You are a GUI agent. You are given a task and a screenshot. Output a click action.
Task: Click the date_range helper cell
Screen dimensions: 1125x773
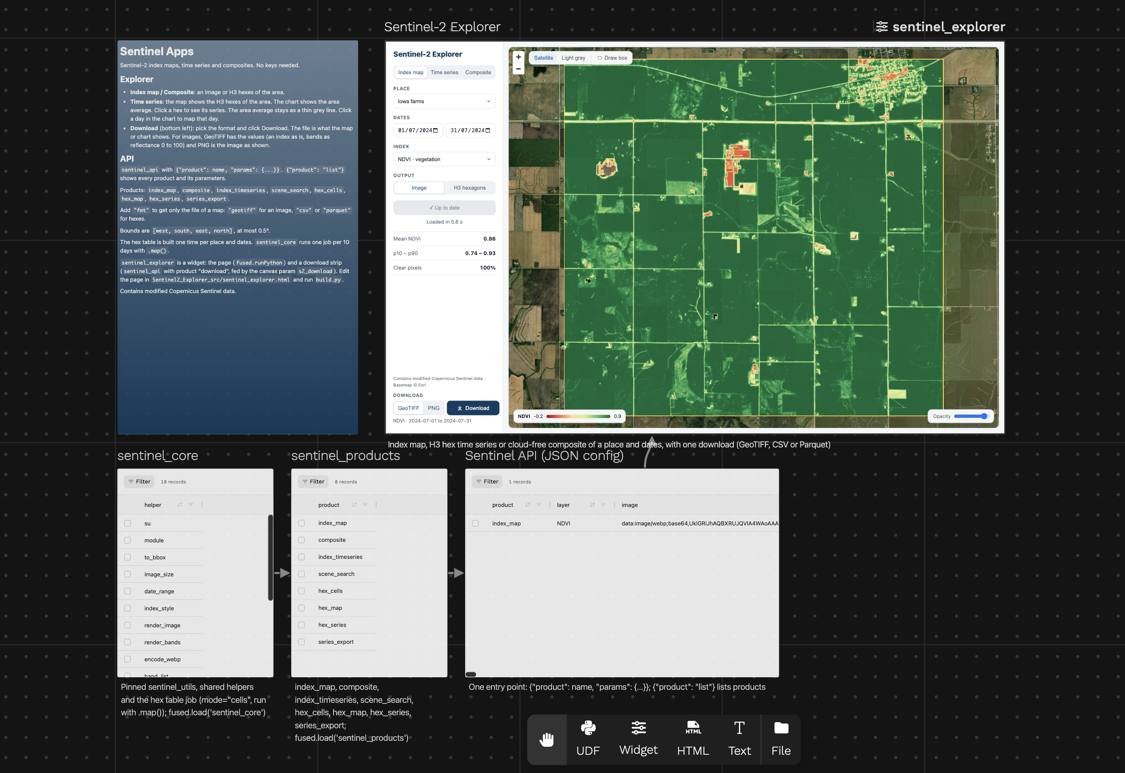click(159, 591)
